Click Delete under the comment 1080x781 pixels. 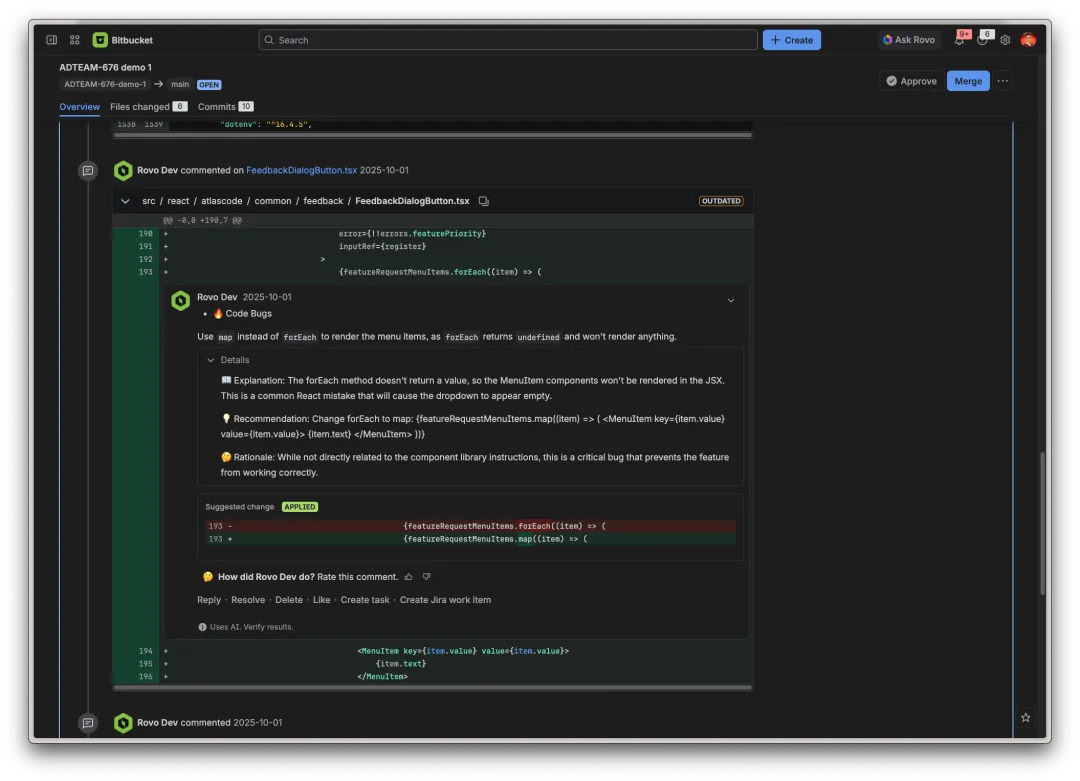pyautogui.click(x=289, y=600)
